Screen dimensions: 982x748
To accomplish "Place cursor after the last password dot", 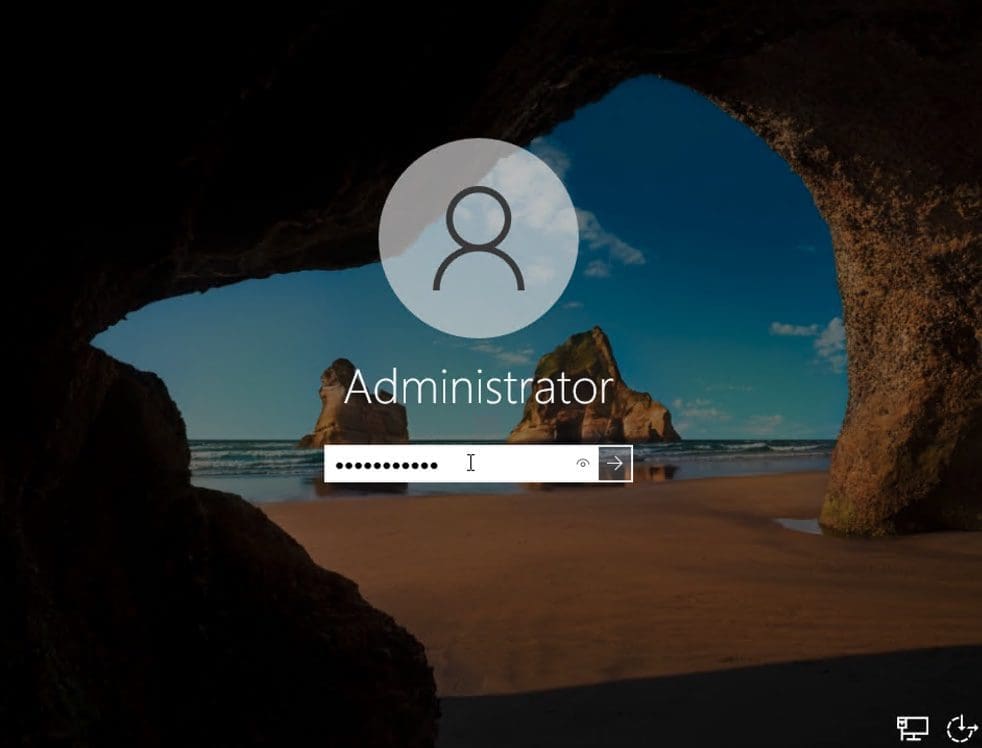I will (x=443, y=464).
